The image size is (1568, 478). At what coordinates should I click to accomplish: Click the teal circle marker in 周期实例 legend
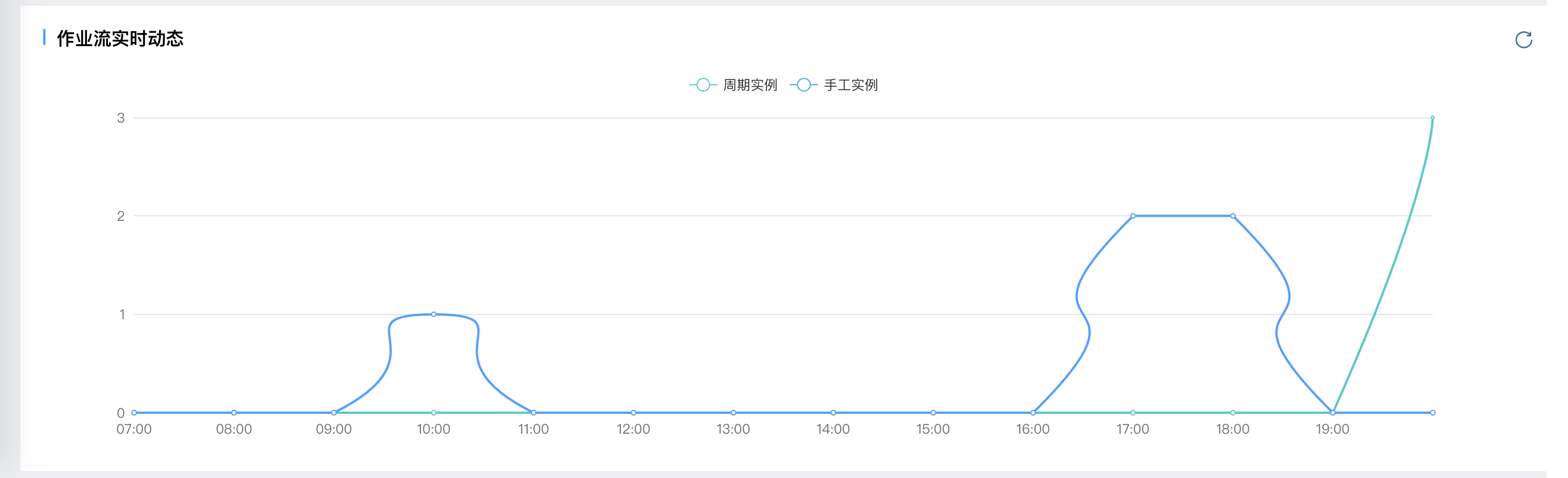click(703, 85)
